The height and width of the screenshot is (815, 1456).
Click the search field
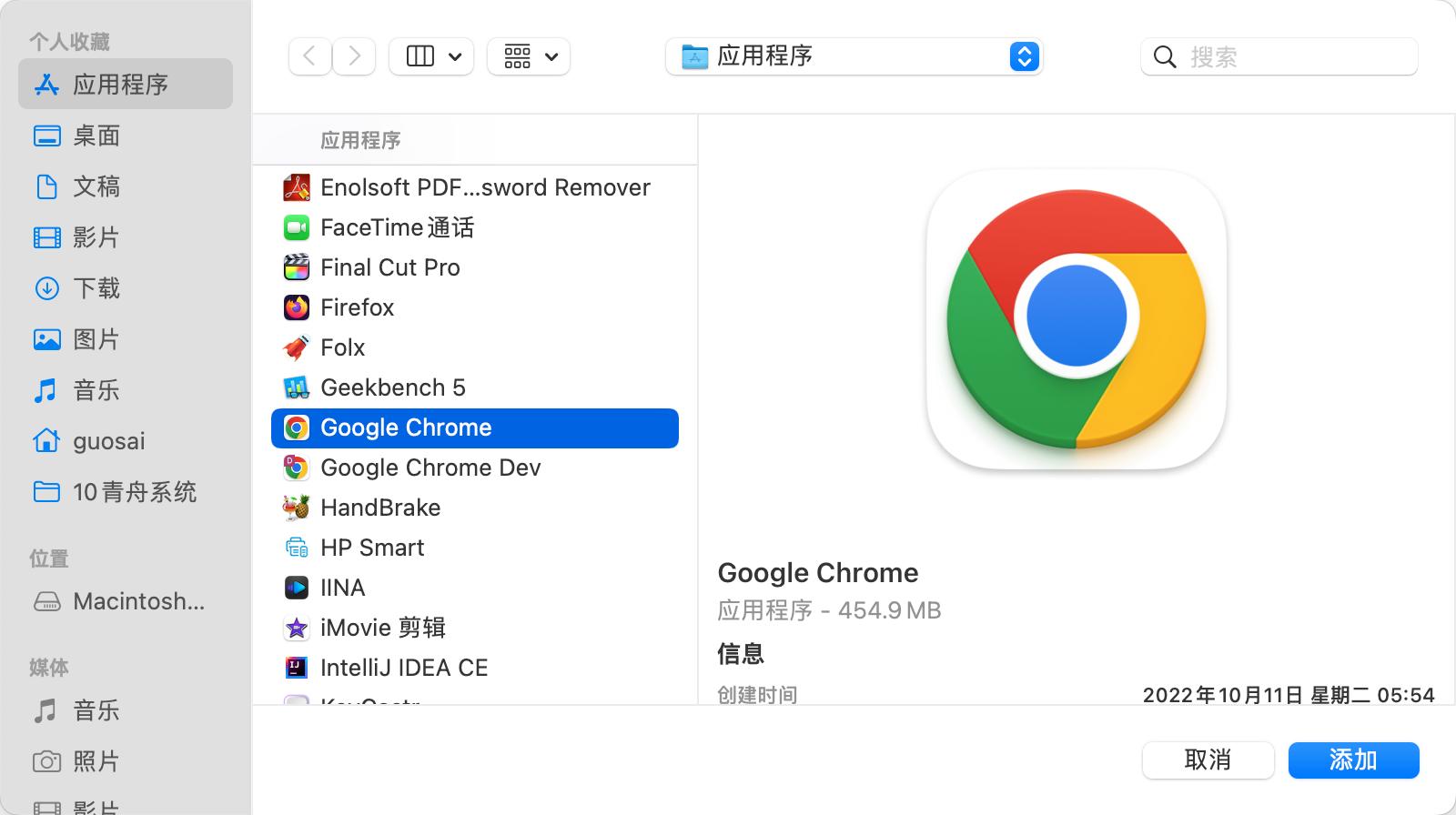tap(1279, 55)
